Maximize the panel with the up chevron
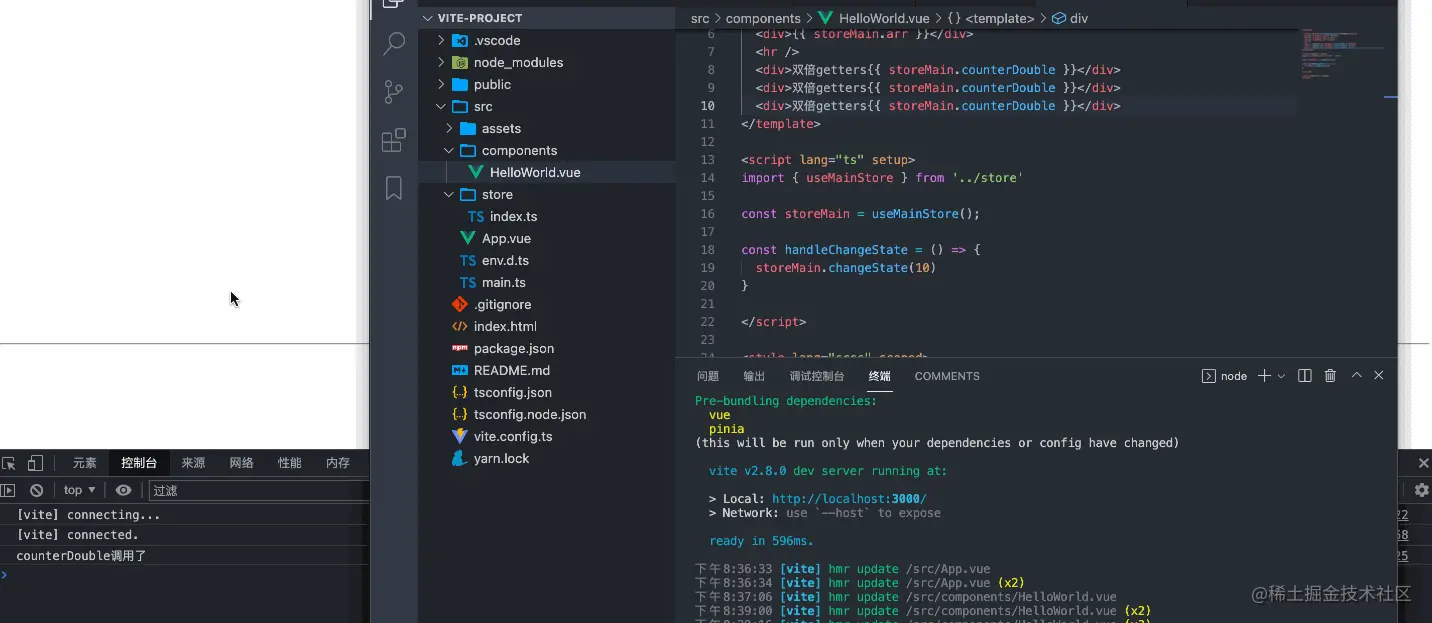Viewport: 1432px width, 623px height. pos(1357,375)
